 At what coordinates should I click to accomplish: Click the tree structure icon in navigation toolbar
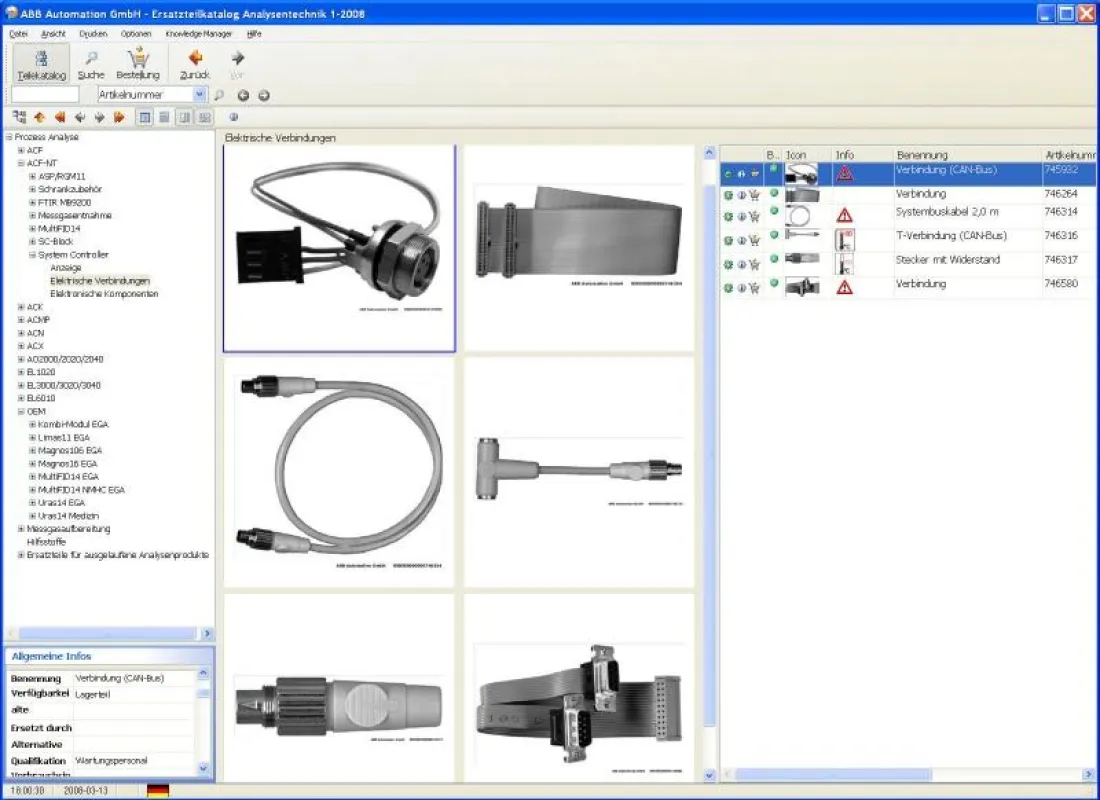(20, 117)
